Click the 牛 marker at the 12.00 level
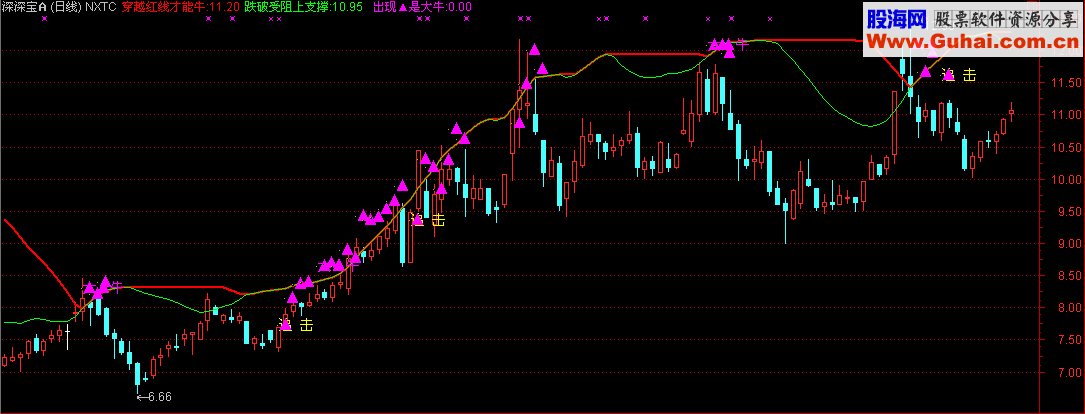The height and width of the screenshot is (414, 1085). [x=742, y=44]
